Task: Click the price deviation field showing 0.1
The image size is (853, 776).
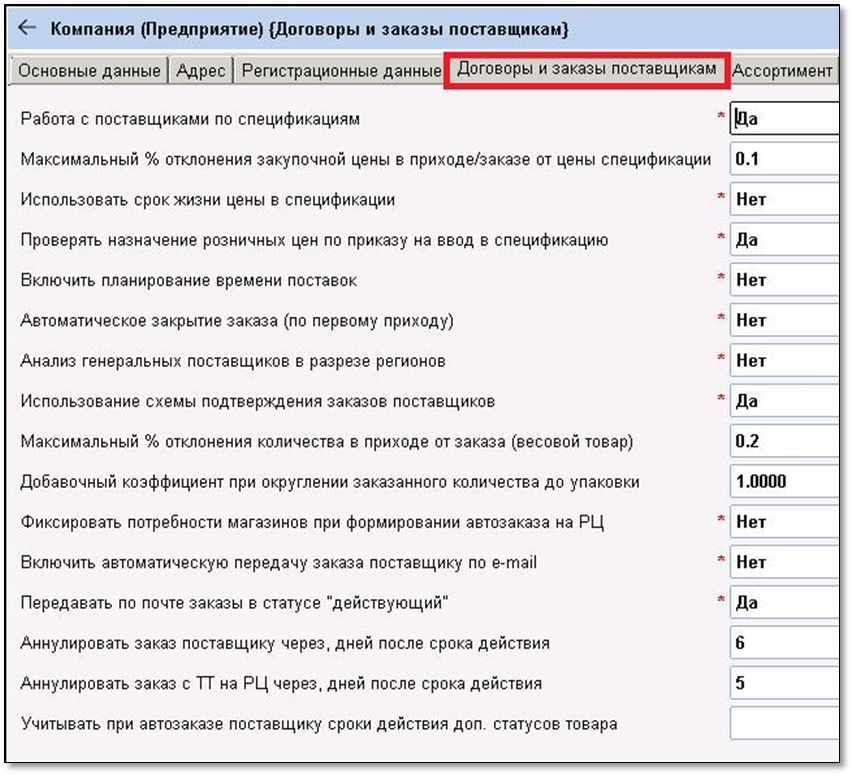Action: pos(784,159)
